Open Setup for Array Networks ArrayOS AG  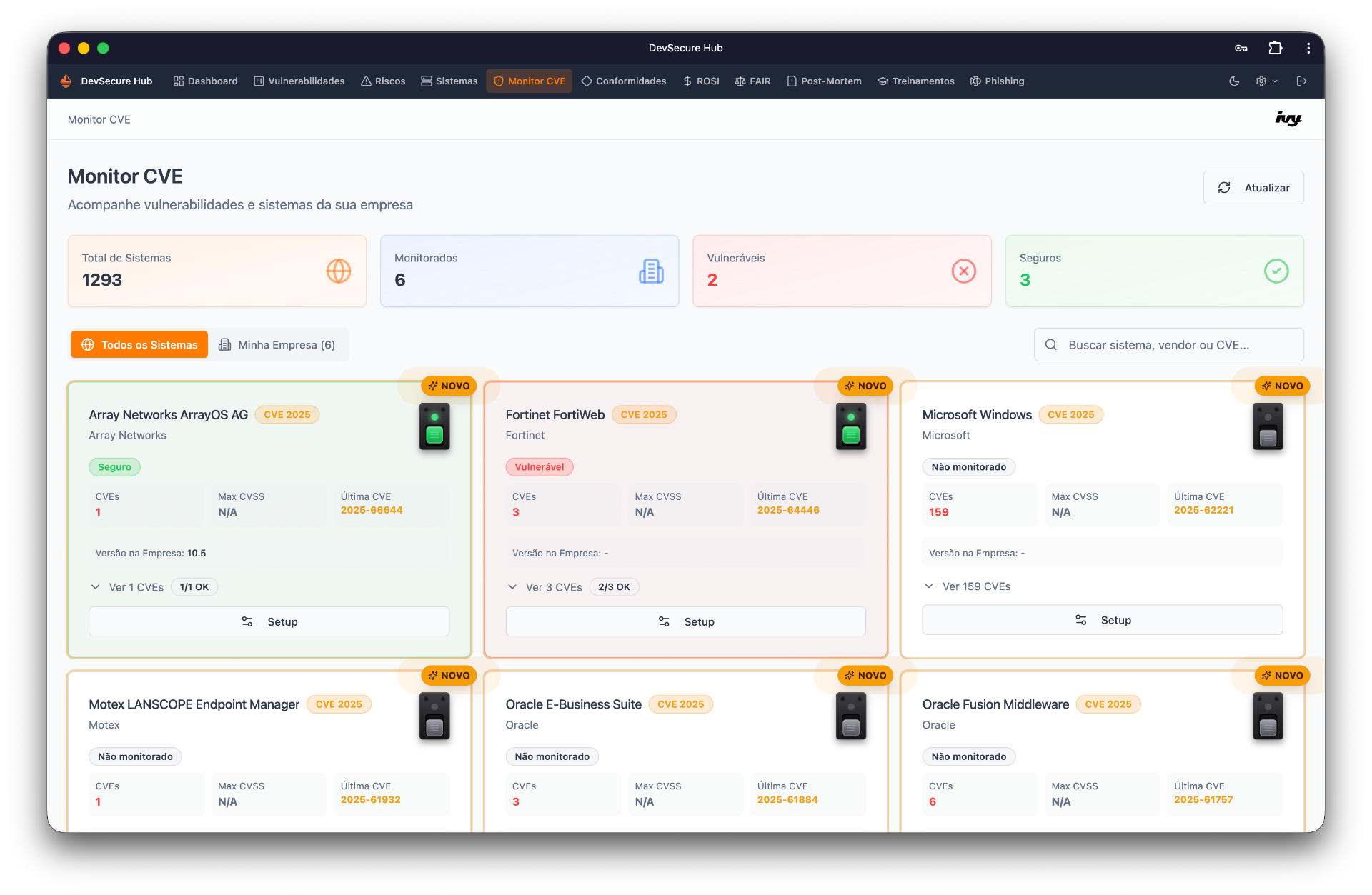click(269, 622)
